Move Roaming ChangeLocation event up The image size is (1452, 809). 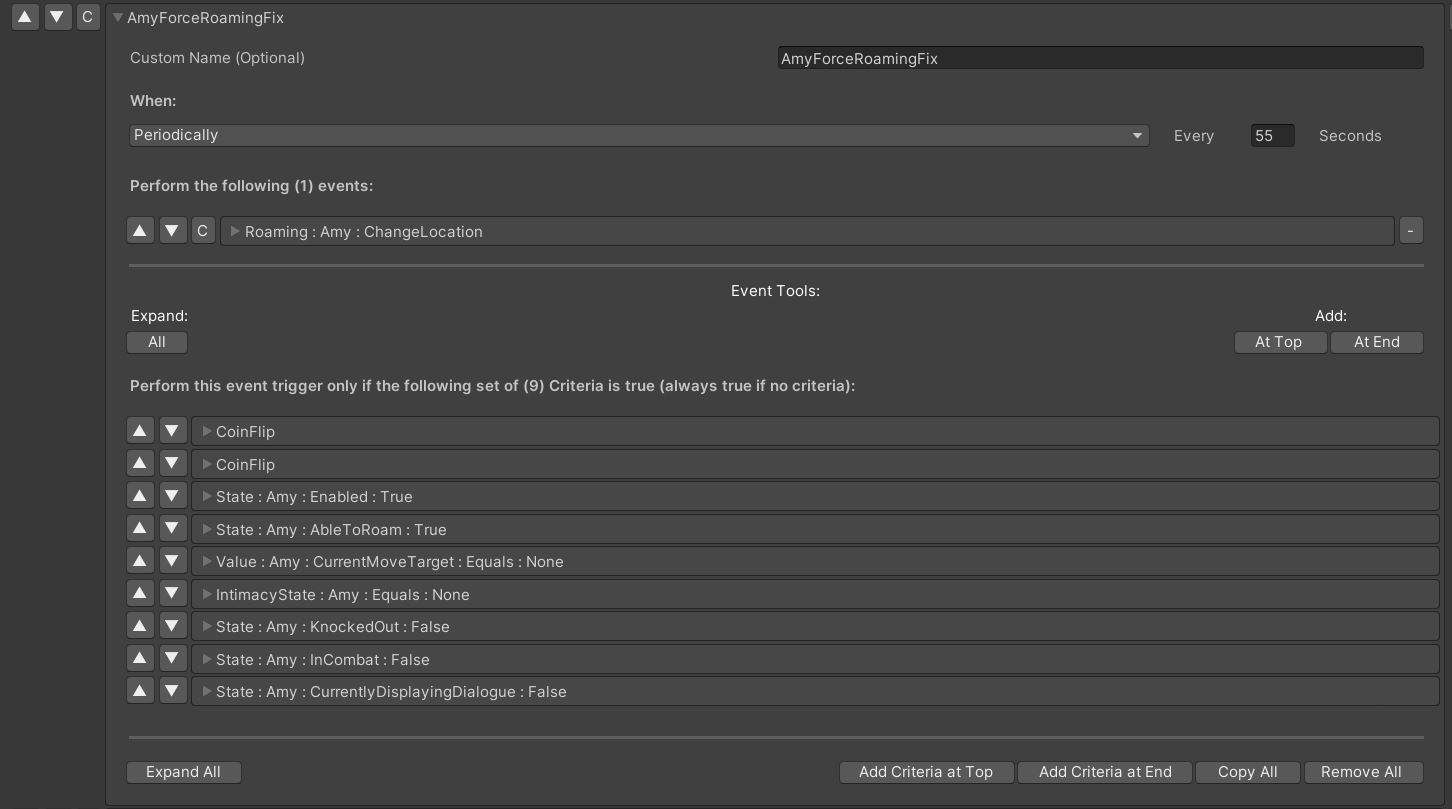coord(140,231)
